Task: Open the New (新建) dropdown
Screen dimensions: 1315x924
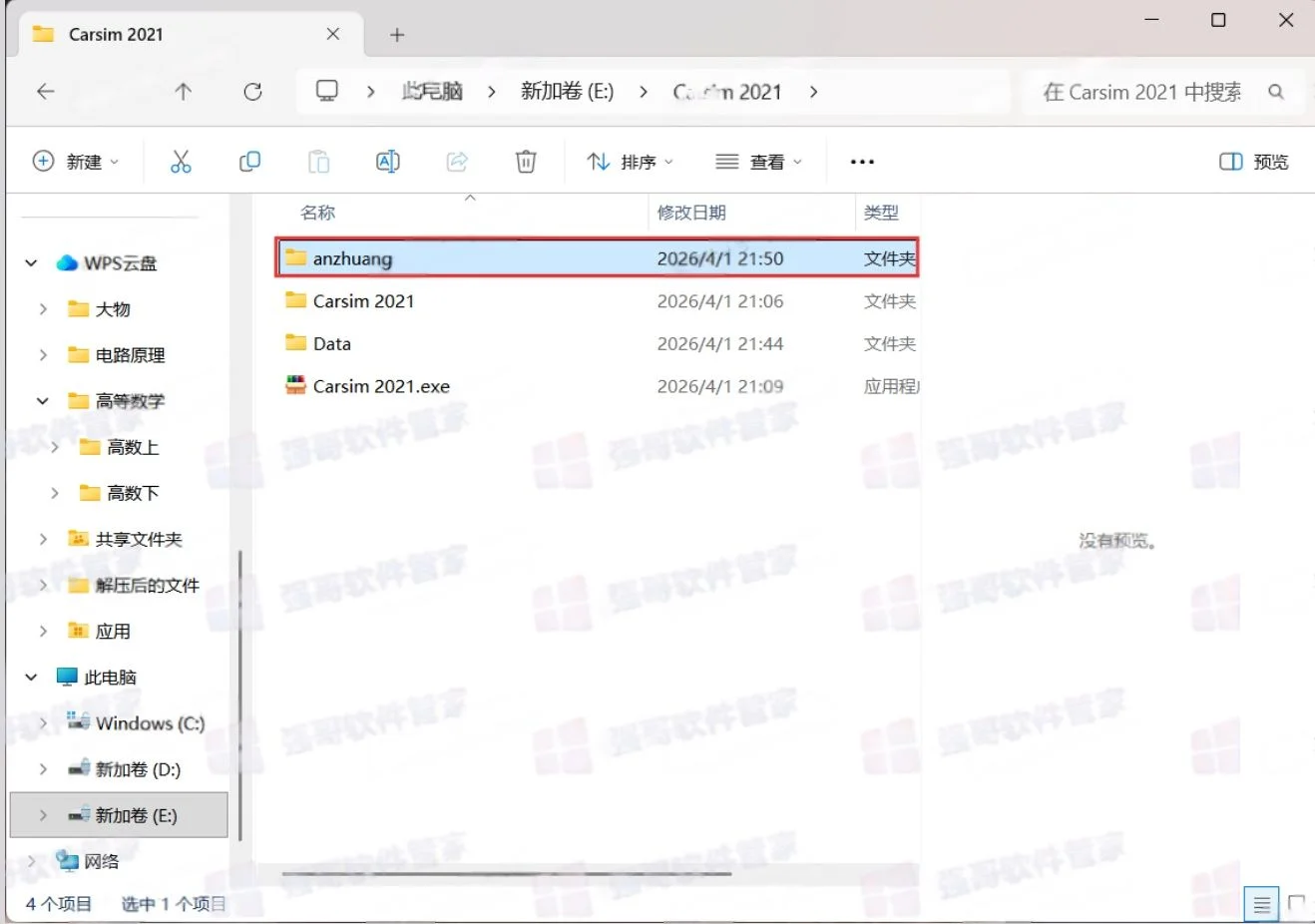Action: tap(76, 162)
